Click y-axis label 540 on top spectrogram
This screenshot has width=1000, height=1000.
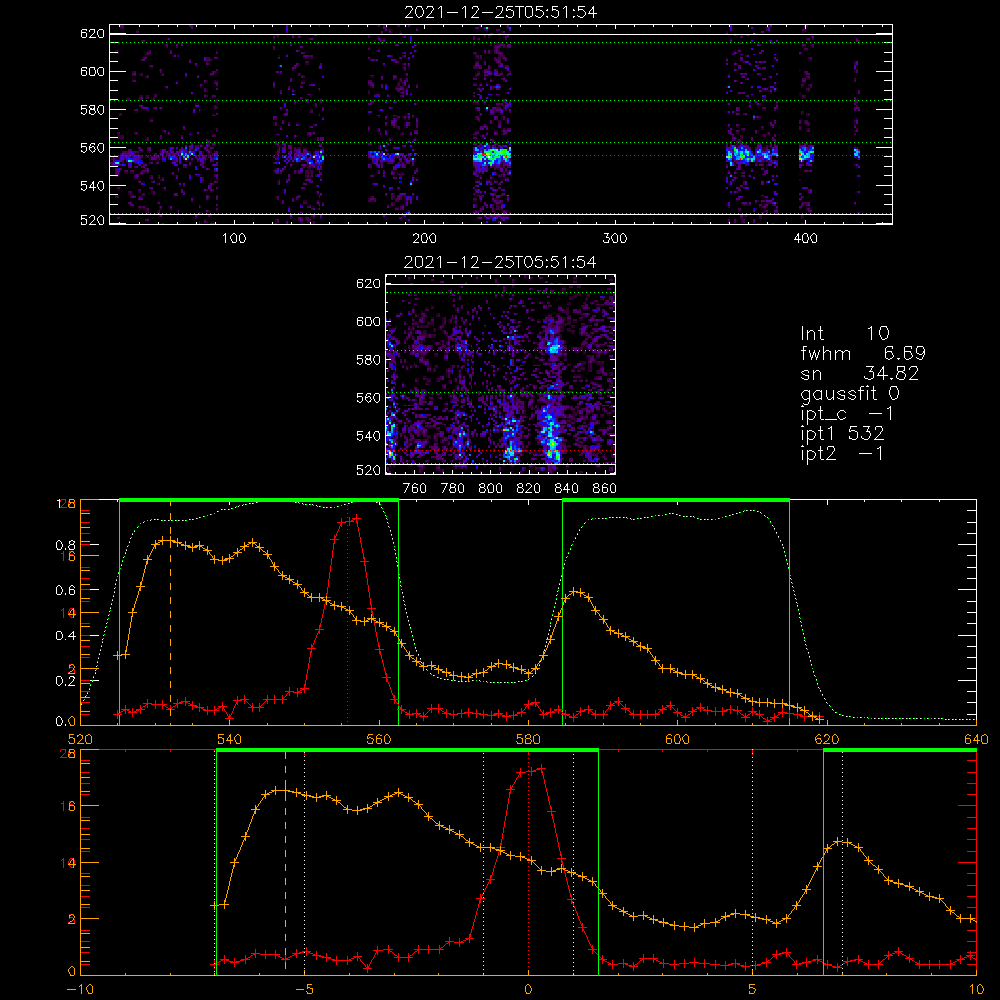[92, 186]
